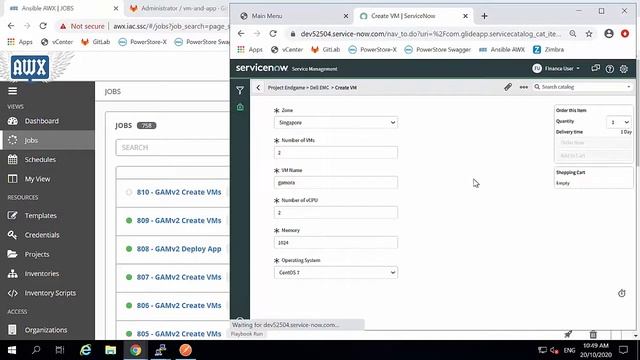Open the Ansible AWX bookmark
This screenshot has width=640, height=360.
(502, 49)
